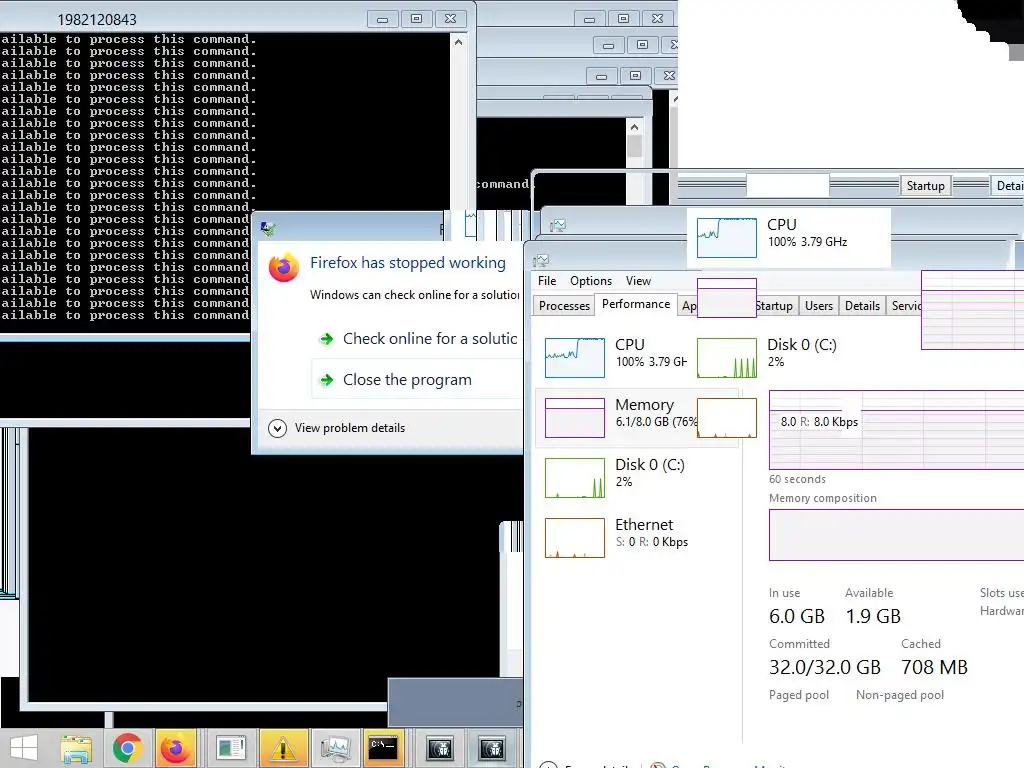The height and width of the screenshot is (768, 1024).
Task: Click the Memory composition label
Action: (x=823, y=498)
